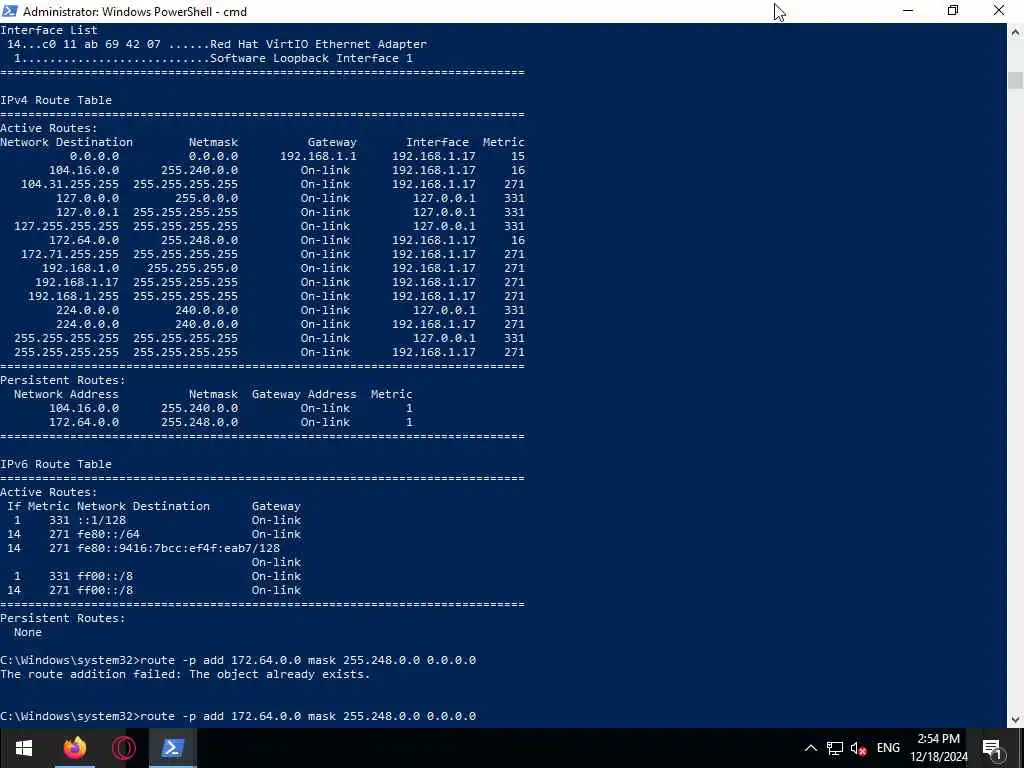The image size is (1024, 768).
Task: Click the 'IPv4 Route Table' heading
Action: tap(56, 100)
